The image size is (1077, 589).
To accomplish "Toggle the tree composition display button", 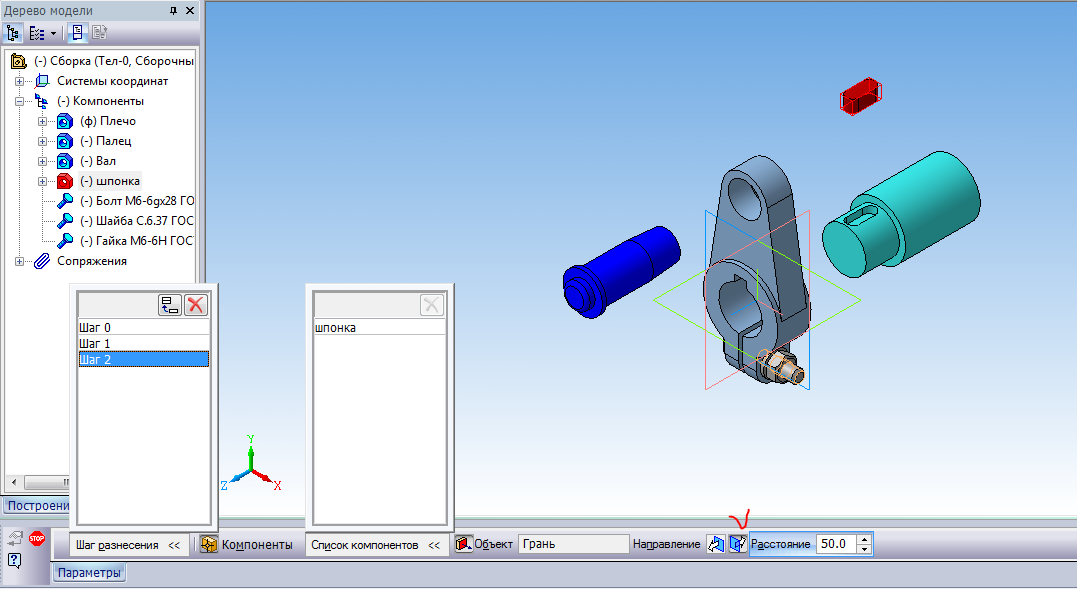I will [x=78, y=32].
